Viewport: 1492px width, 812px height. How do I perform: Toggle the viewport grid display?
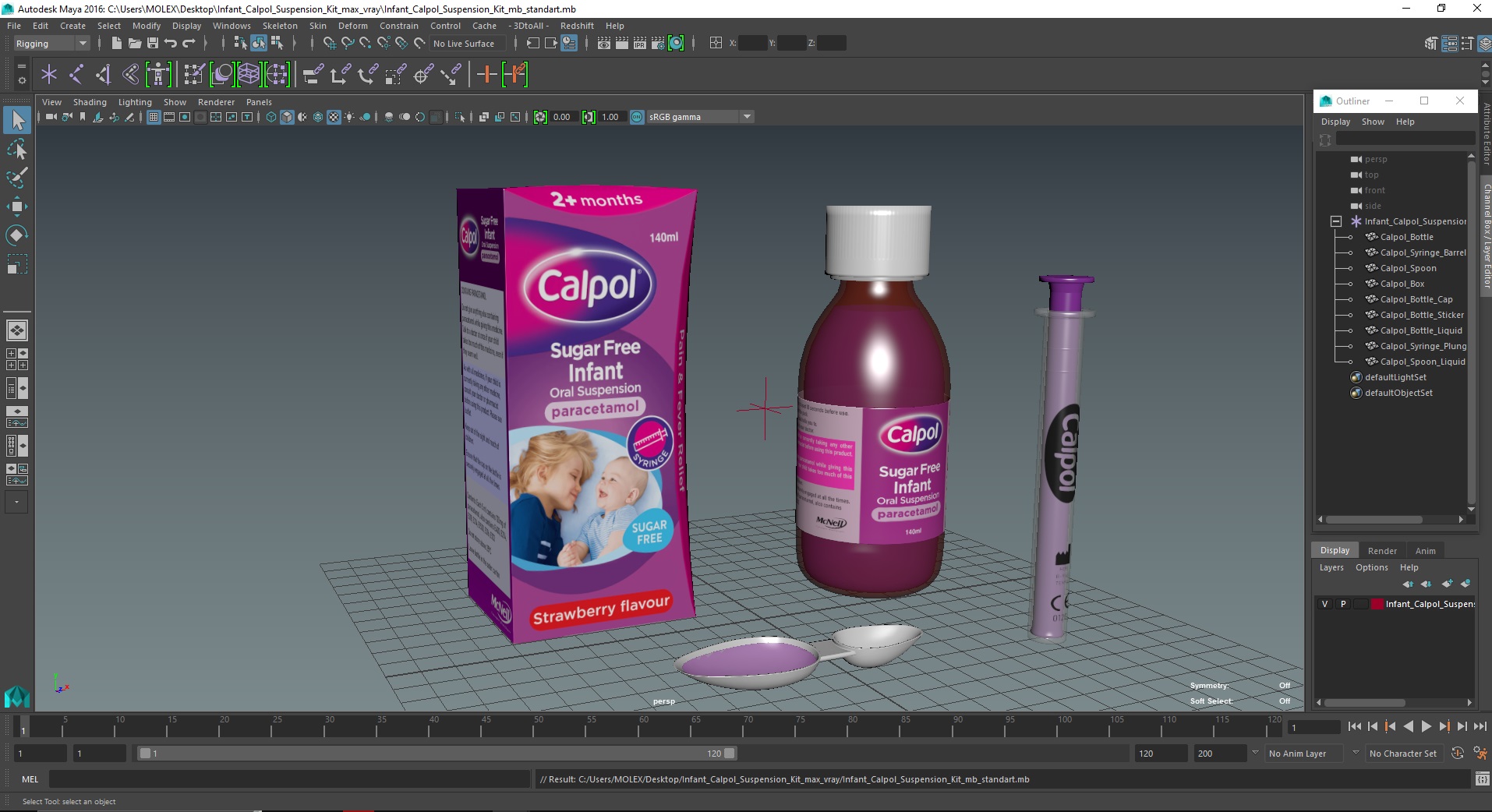tap(154, 117)
